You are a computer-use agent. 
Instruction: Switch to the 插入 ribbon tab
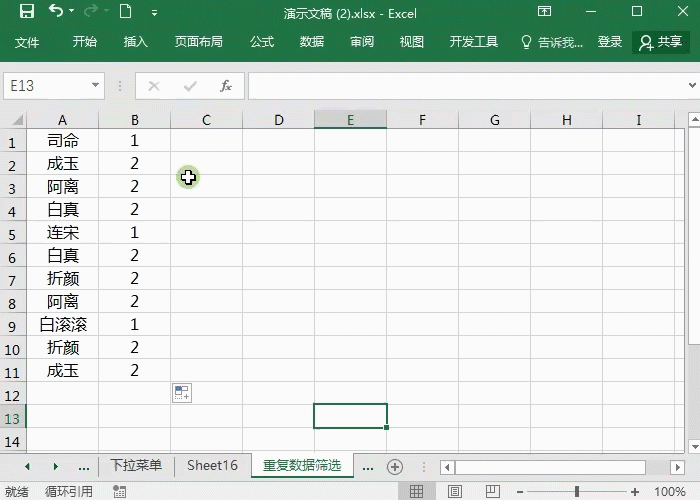[x=136, y=42]
